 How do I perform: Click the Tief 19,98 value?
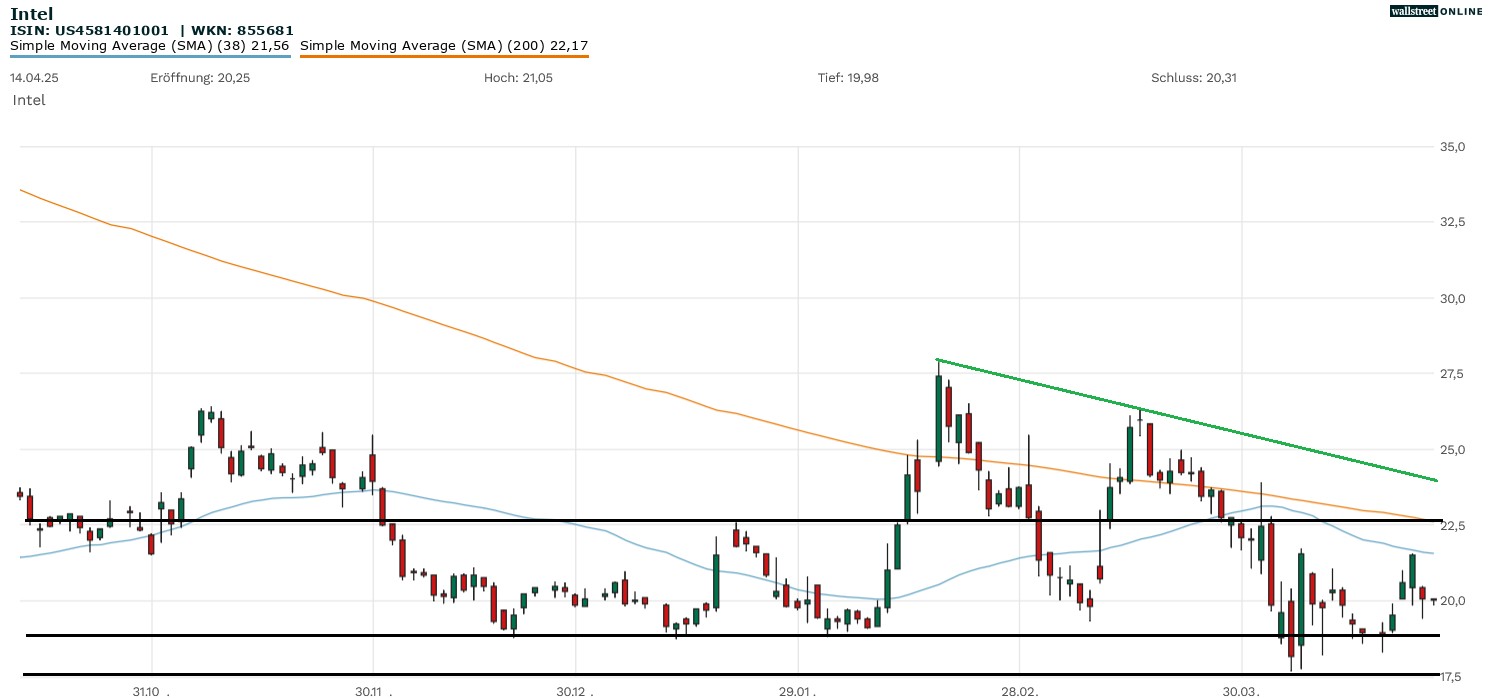point(848,78)
